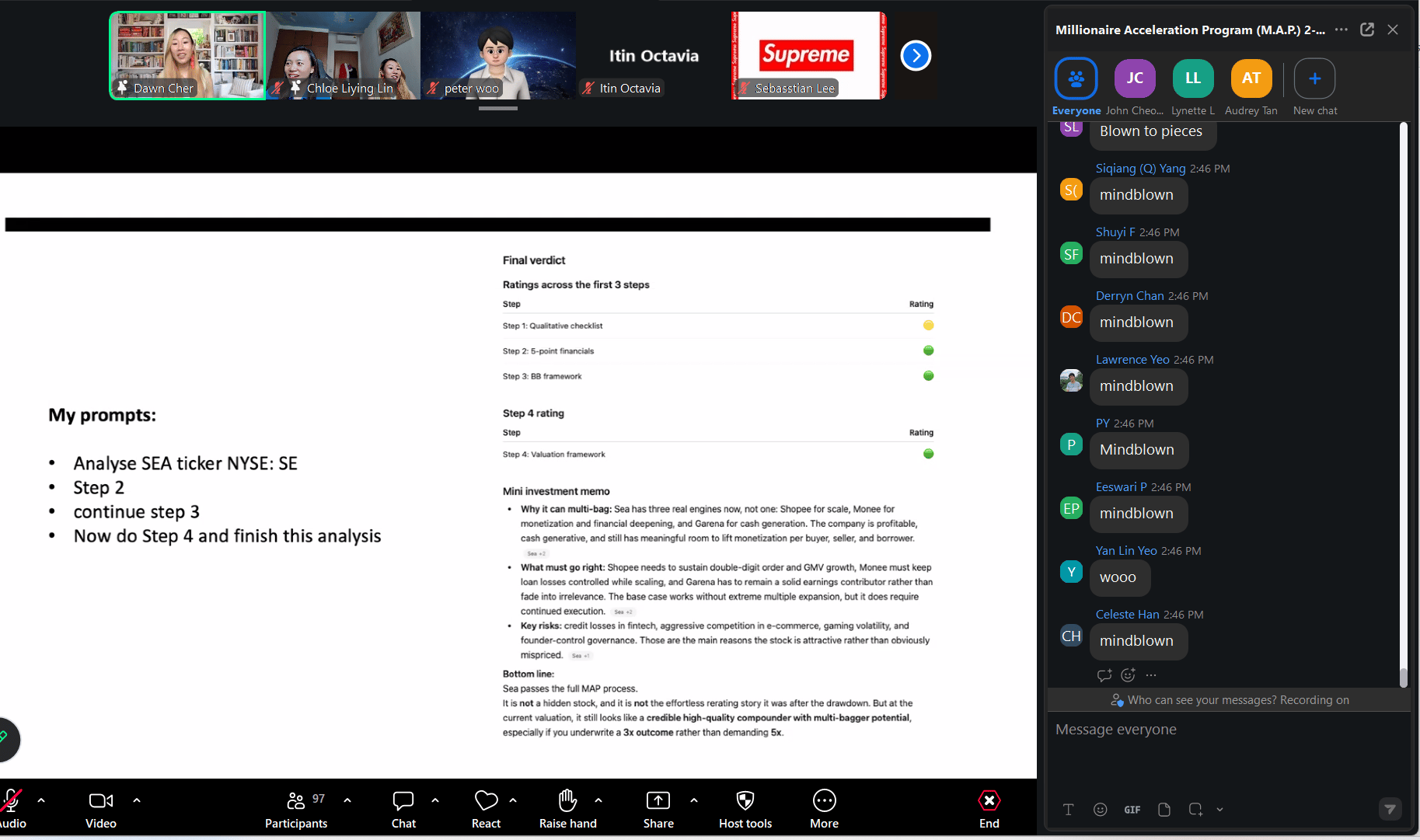The height and width of the screenshot is (840, 1420).
Task: Select Sebasstian Lee's Supreme thumbnail
Action: pyautogui.click(x=809, y=55)
